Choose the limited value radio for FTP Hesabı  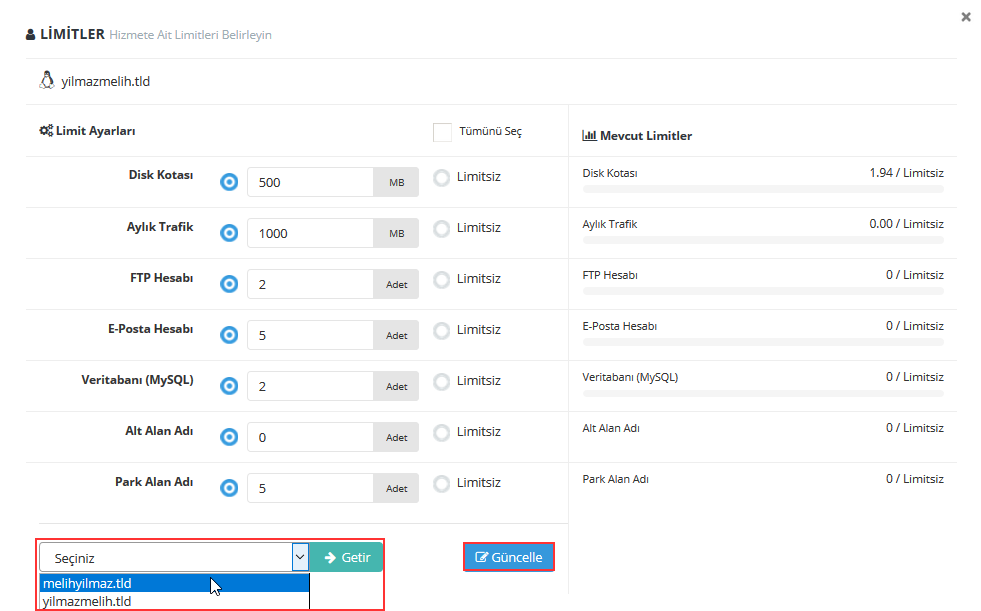(x=229, y=284)
